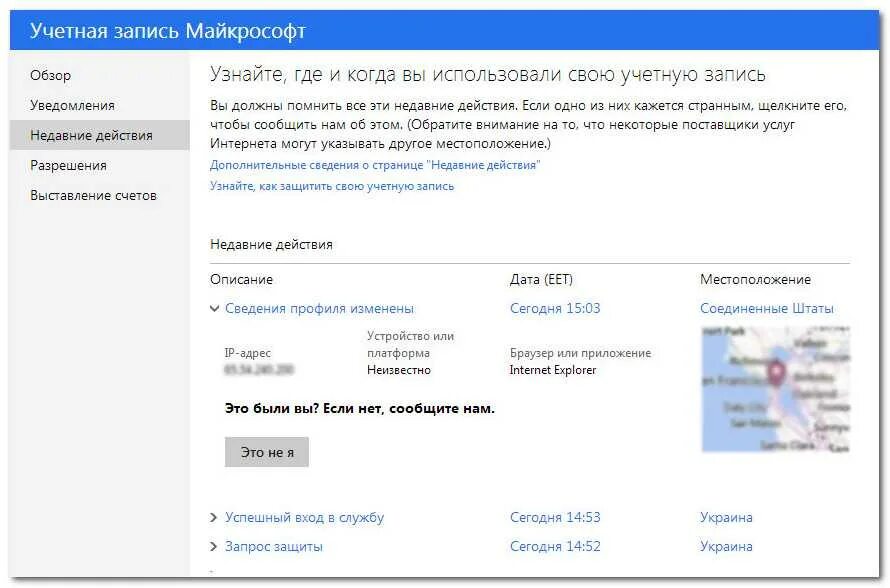Click Украина in the Запрос защиты row
Screen dimensions: 890x588
point(726,547)
